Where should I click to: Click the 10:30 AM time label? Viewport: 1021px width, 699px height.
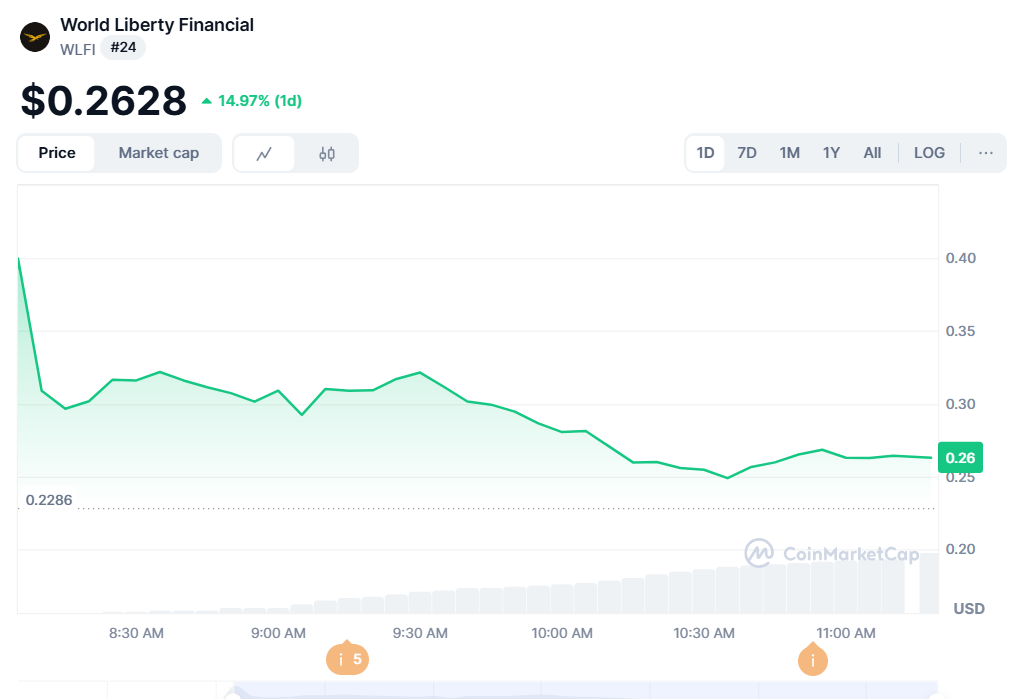[x=704, y=633]
